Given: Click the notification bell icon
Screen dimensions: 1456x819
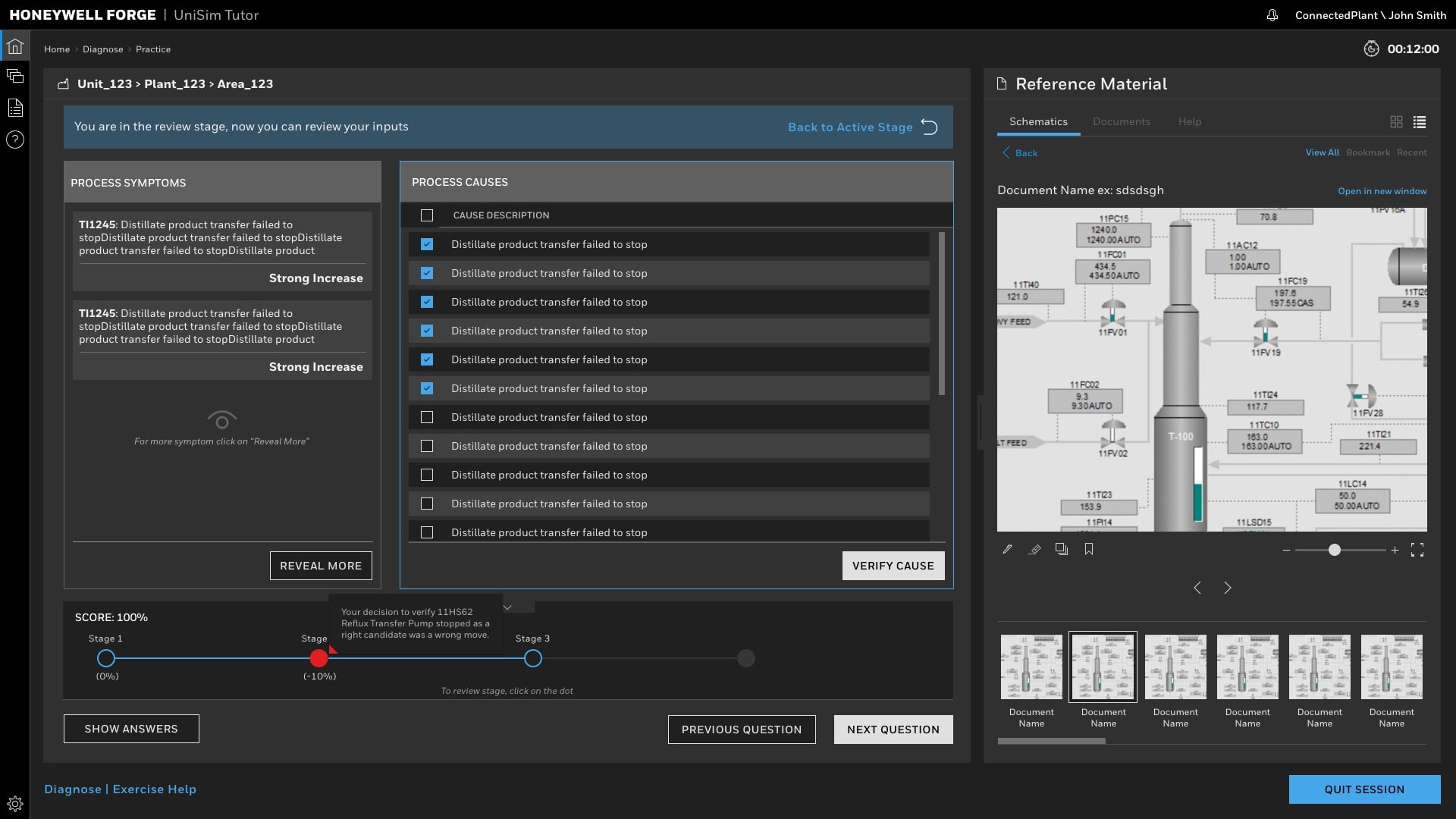Looking at the screenshot, I should click(1272, 15).
